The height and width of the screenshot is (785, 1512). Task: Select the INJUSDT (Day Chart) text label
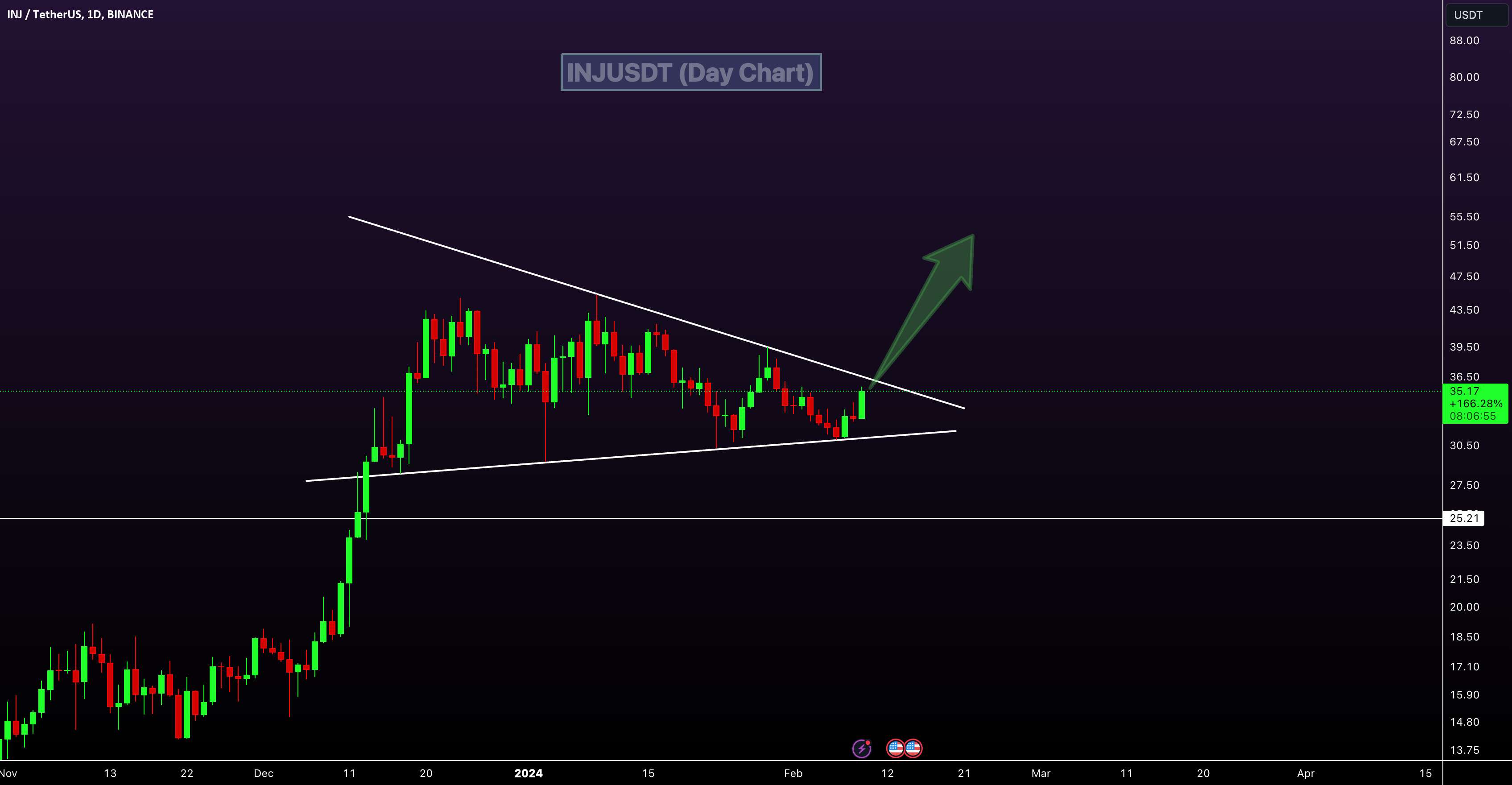[x=691, y=72]
